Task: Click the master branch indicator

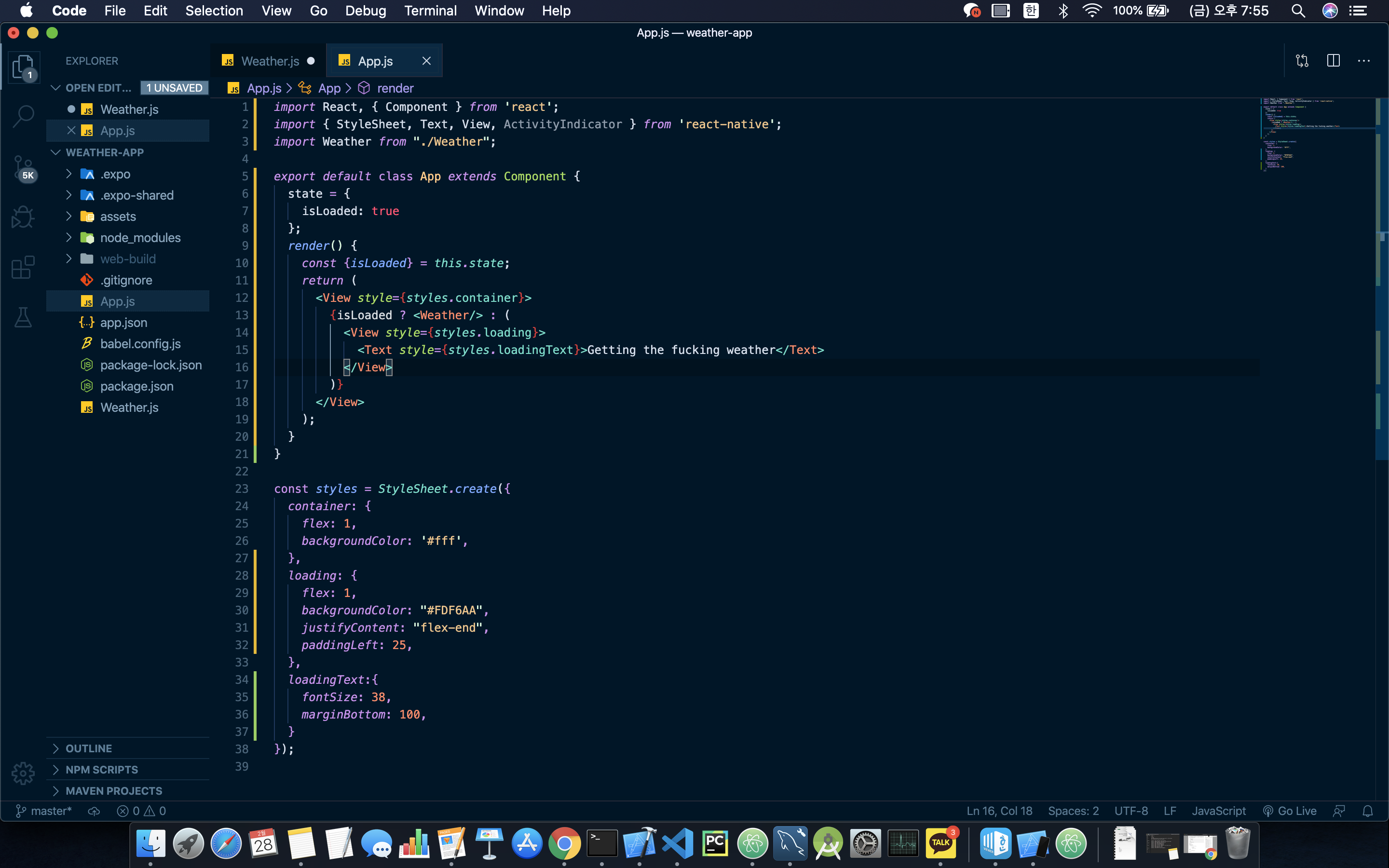Action: click(x=43, y=811)
